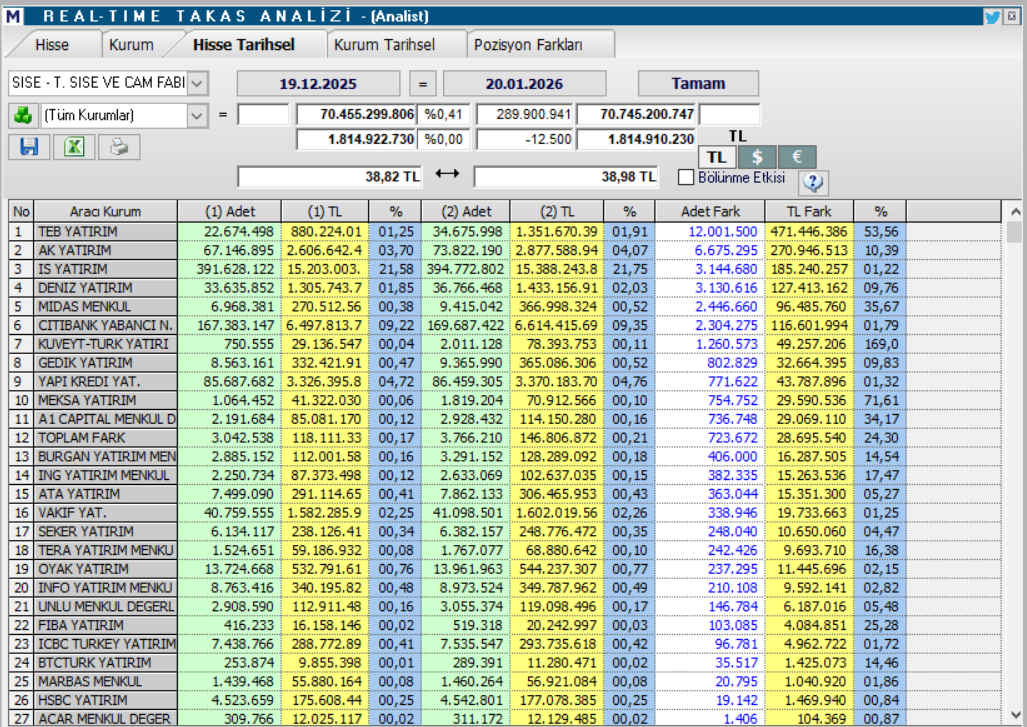Click the double-arrow price swap icon
This screenshot has height=727, width=1027.
447,175
